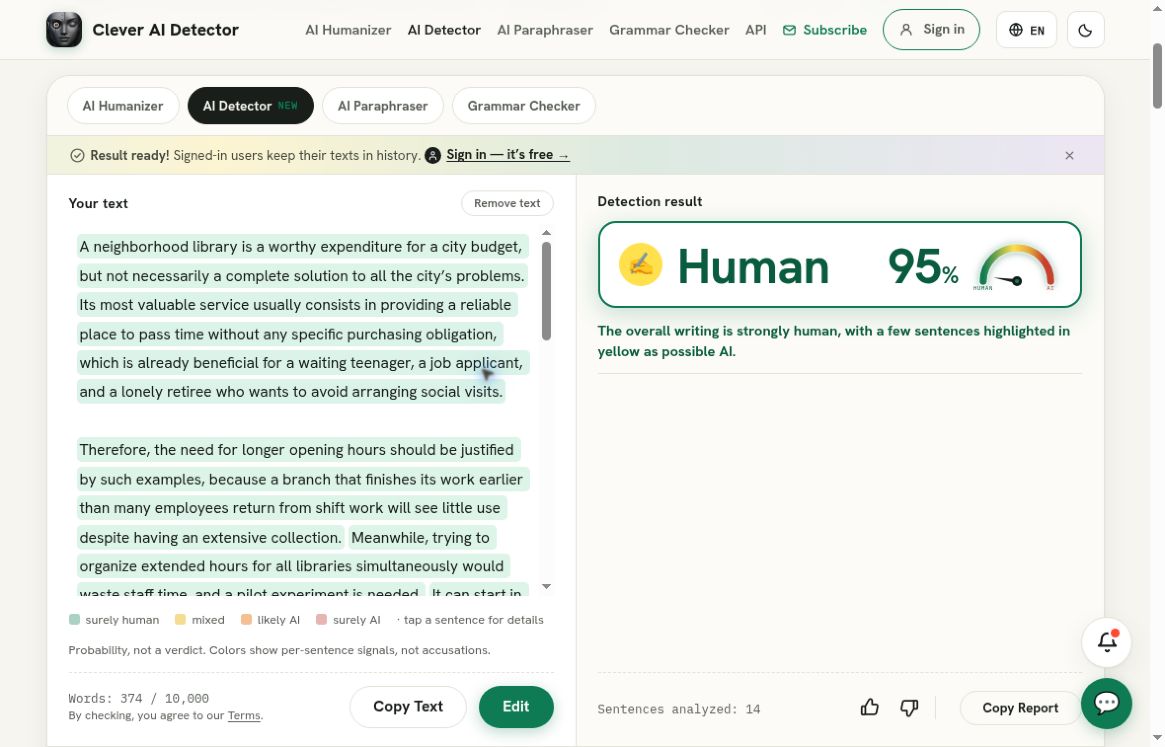This screenshot has width=1165, height=747.
Task: Open the notification bell icon
Action: tap(1106, 641)
